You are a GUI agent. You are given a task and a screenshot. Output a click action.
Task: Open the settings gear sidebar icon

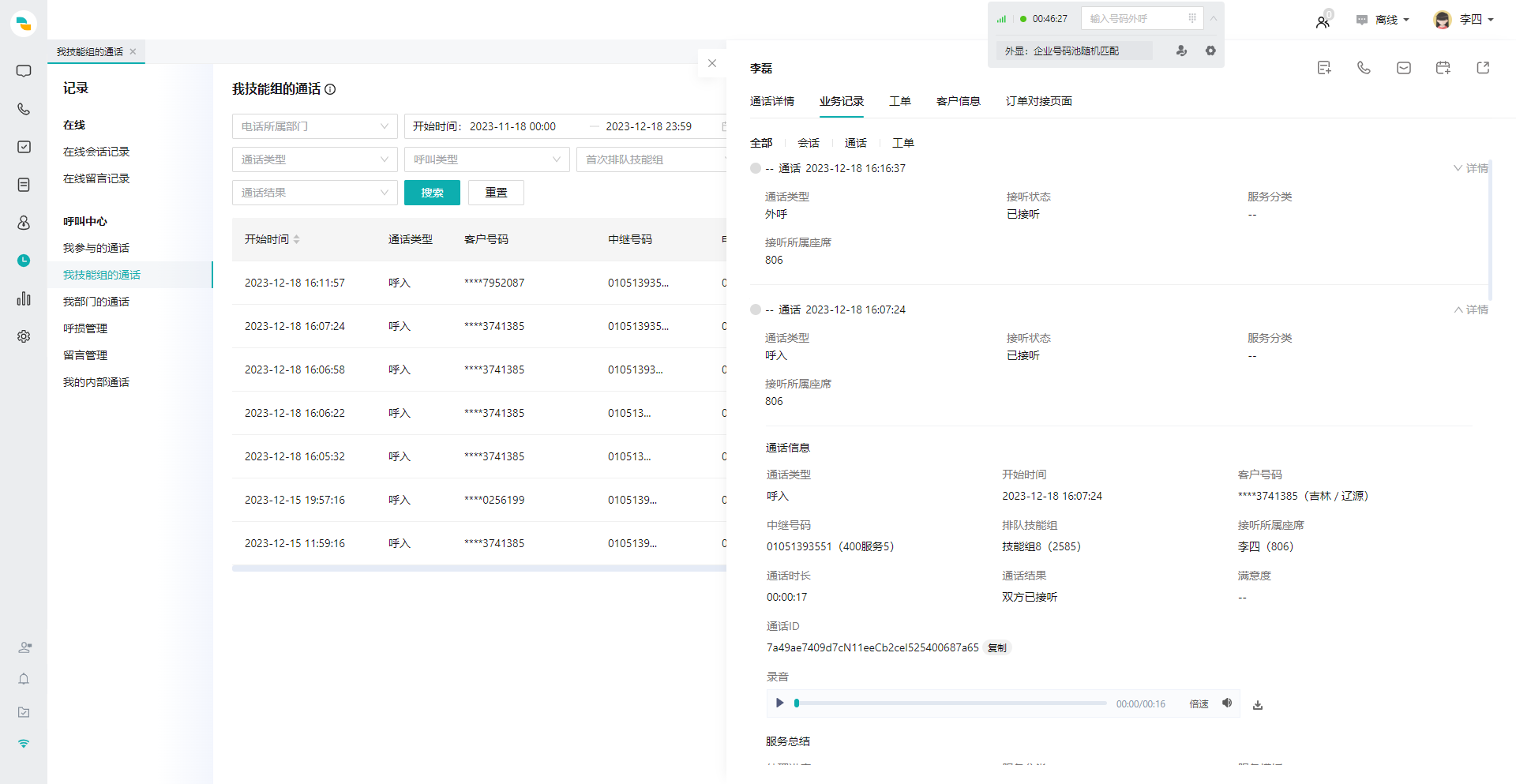[24, 336]
